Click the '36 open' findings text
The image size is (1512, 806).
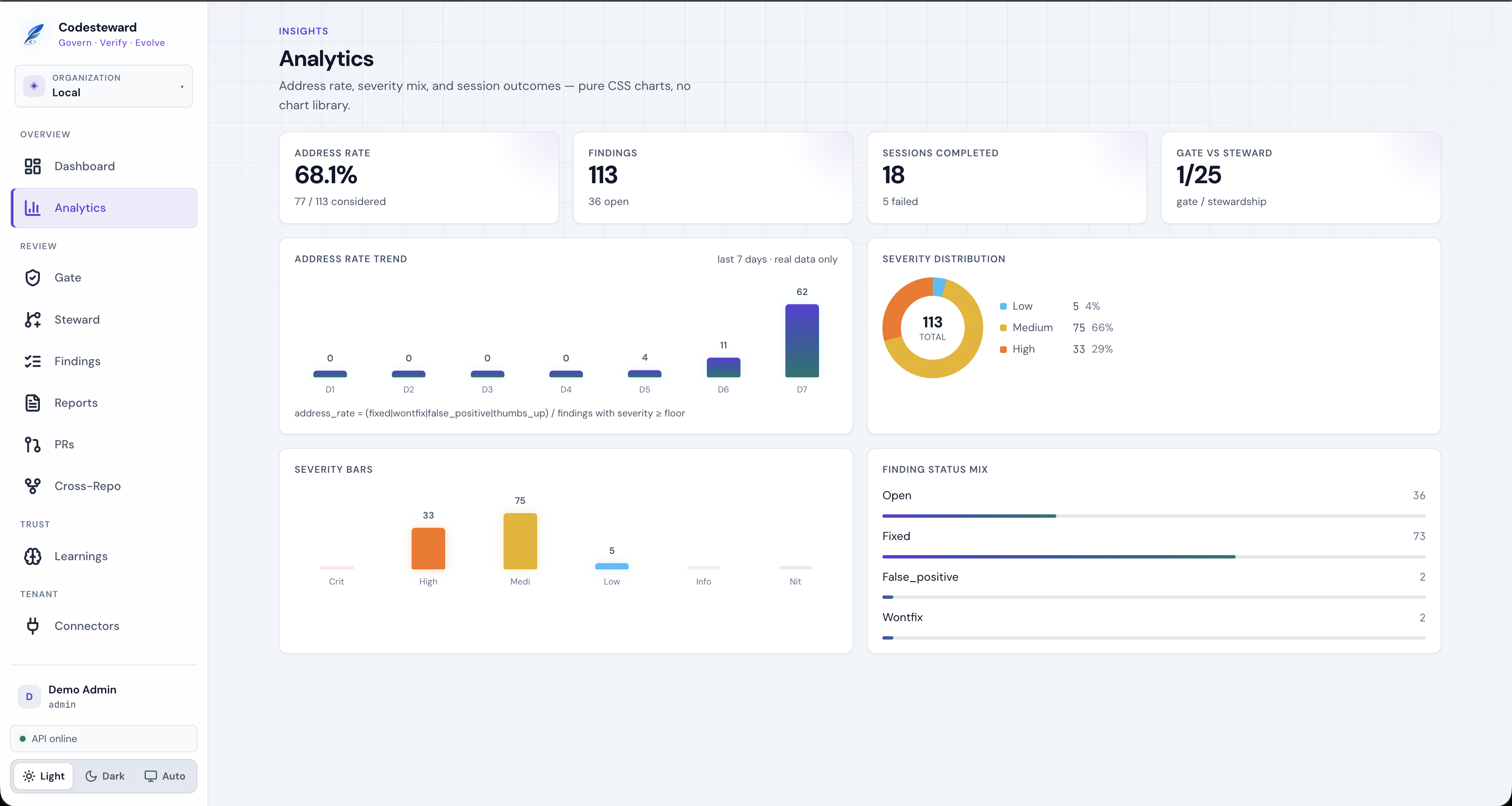point(608,202)
